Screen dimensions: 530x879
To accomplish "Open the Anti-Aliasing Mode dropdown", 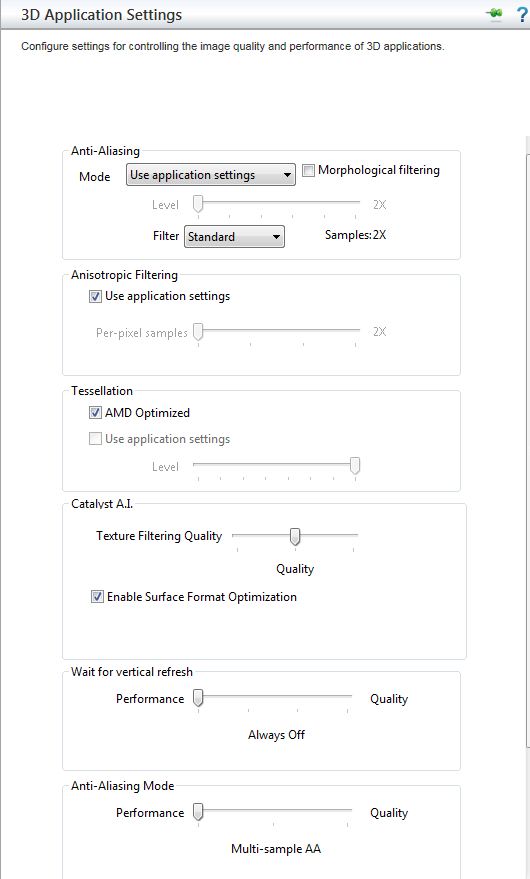I will [x=210, y=175].
